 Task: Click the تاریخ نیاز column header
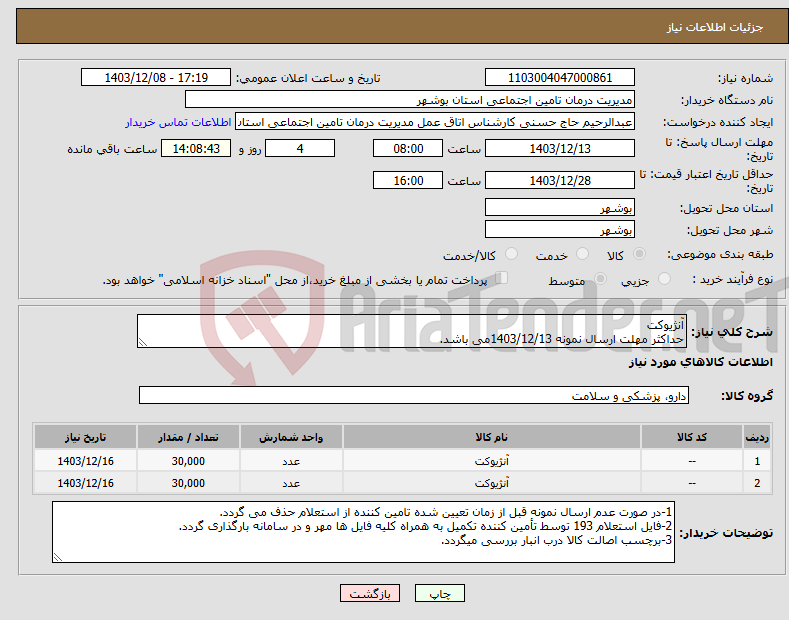click(x=85, y=437)
